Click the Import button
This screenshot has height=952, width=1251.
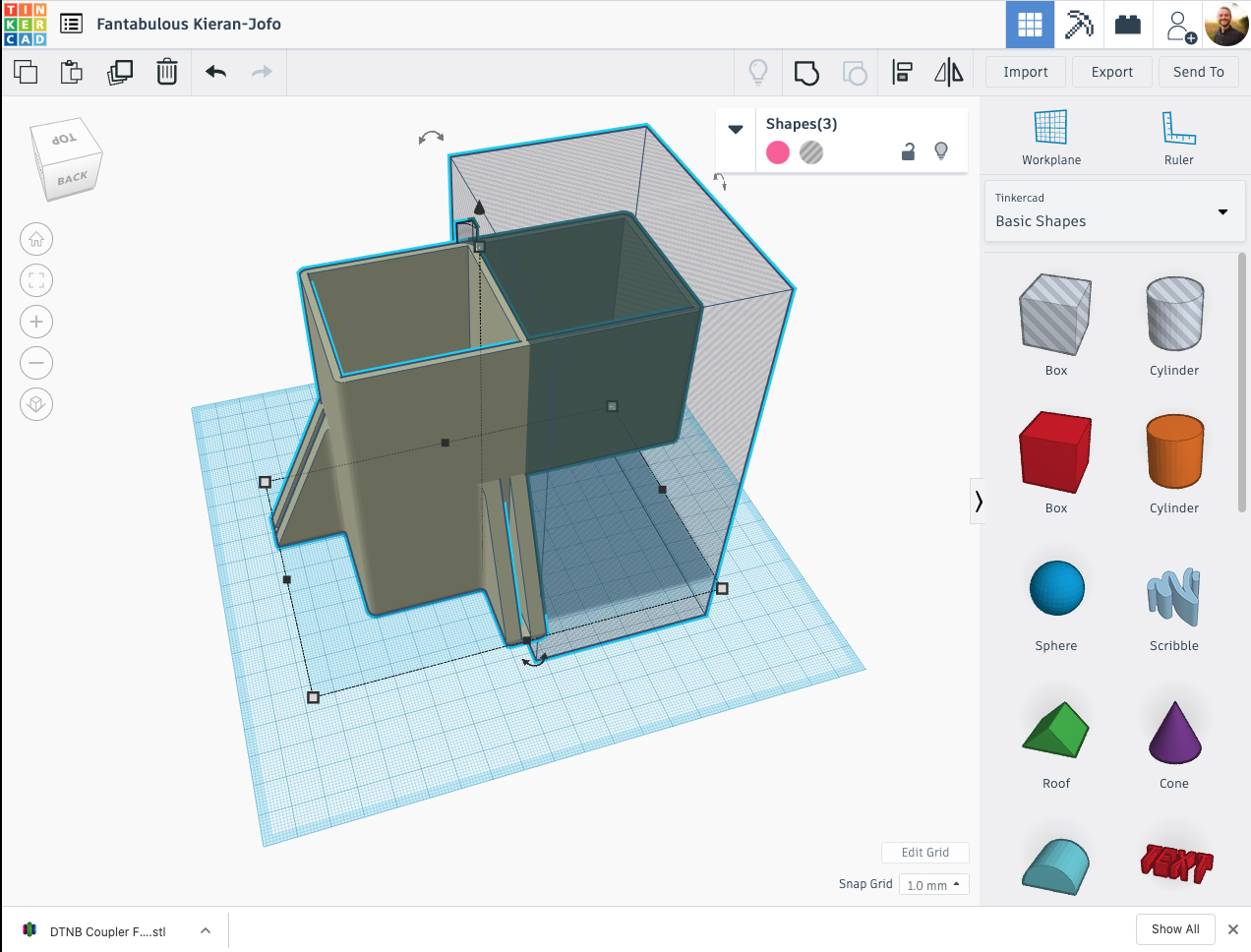coord(1025,72)
